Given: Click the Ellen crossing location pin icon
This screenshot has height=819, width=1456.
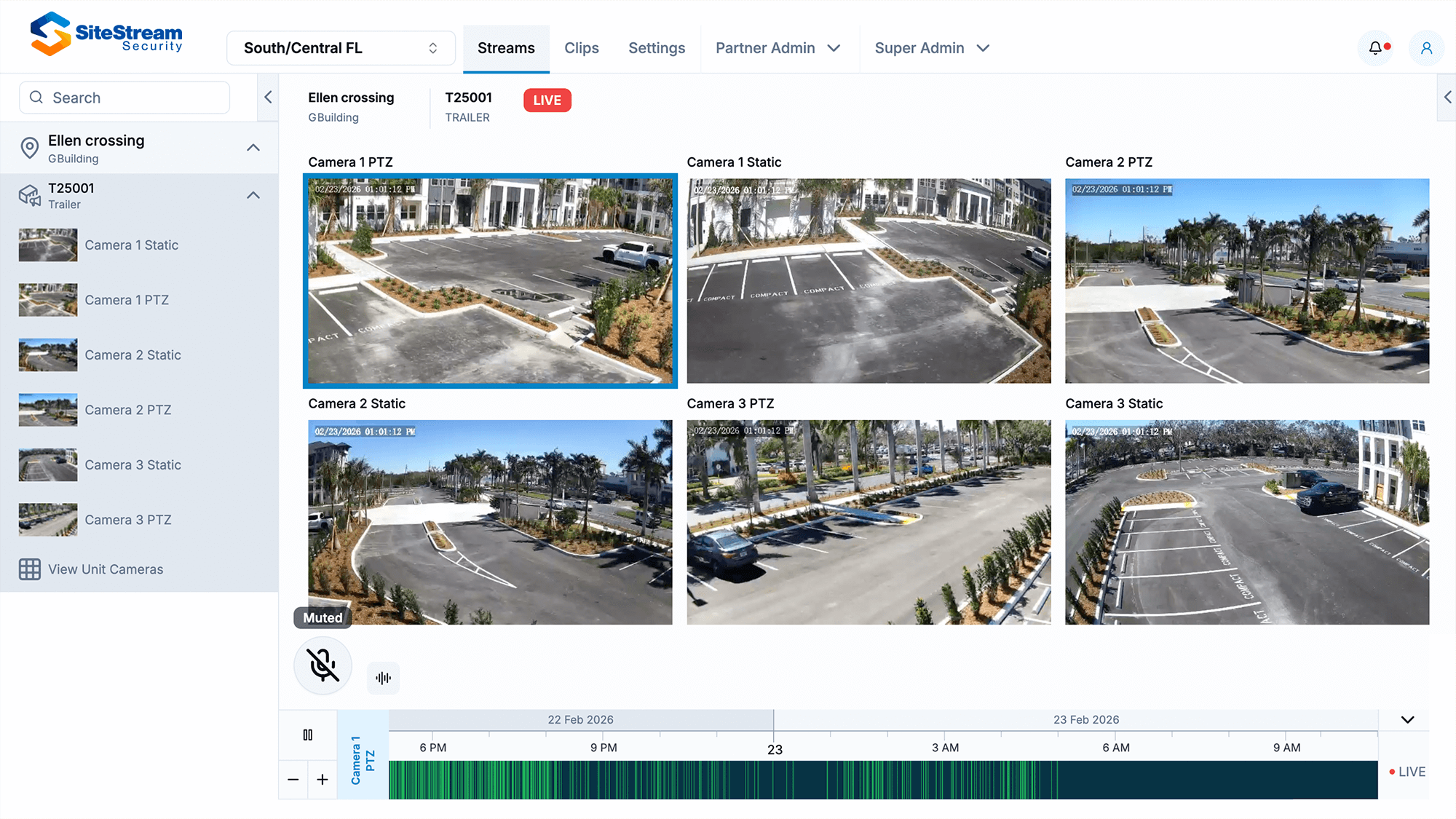Looking at the screenshot, I should tap(29, 147).
